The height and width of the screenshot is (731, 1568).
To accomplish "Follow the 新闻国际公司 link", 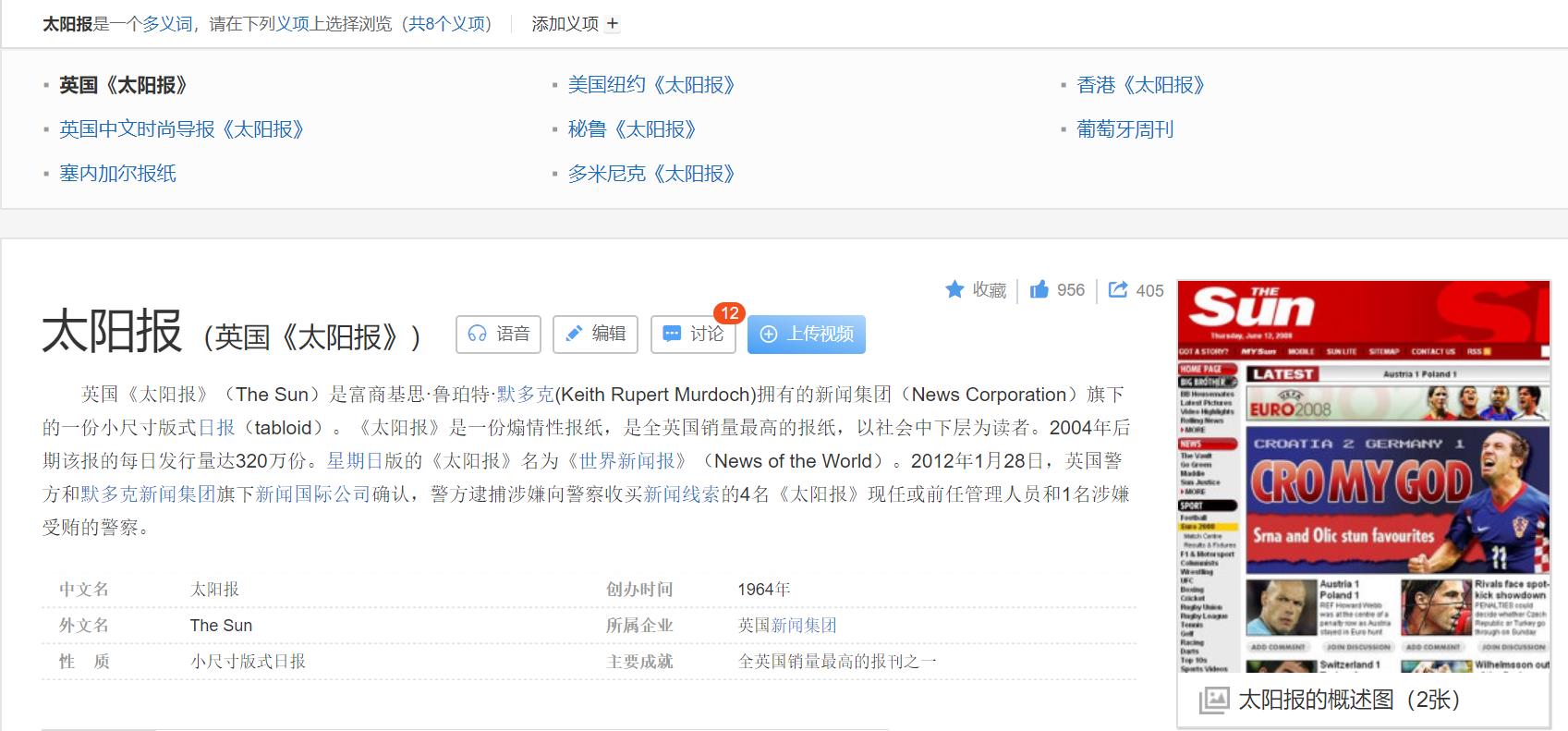I will pos(313,494).
